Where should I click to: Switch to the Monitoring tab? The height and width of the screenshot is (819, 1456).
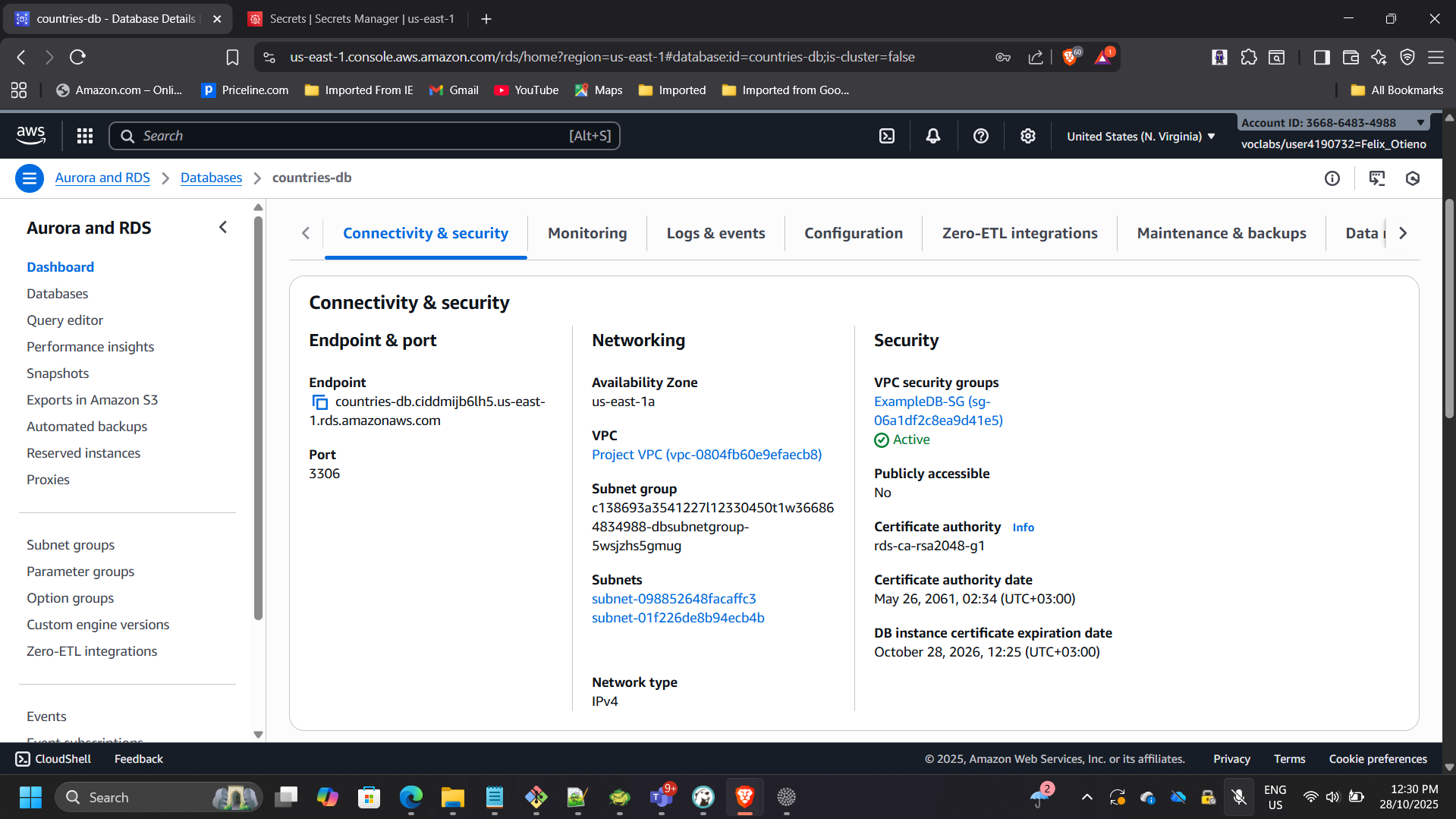click(587, 233)
